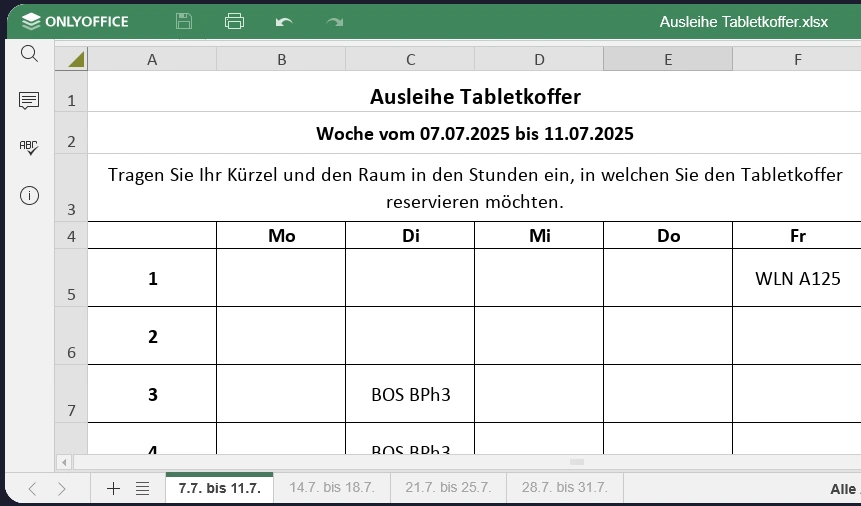The image size is (861, 506).
Task: Select column E header
Action: 668,60
